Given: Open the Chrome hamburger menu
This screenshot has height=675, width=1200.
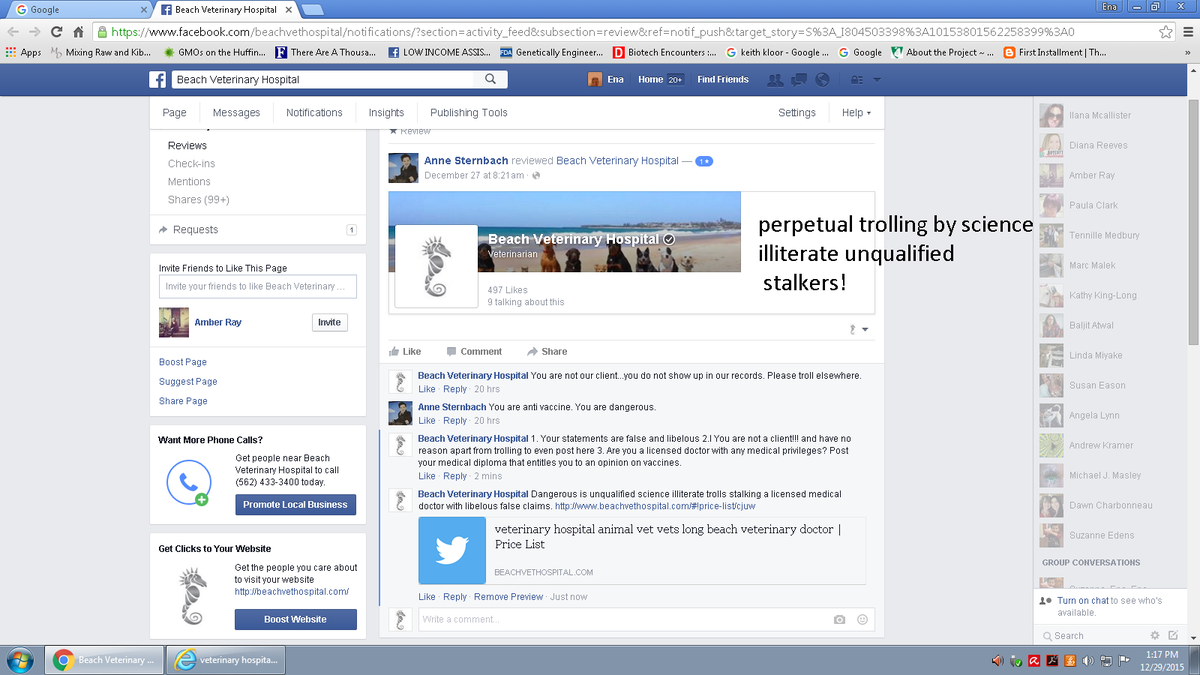Looking at the screenshot, I should click(1186, 32).
